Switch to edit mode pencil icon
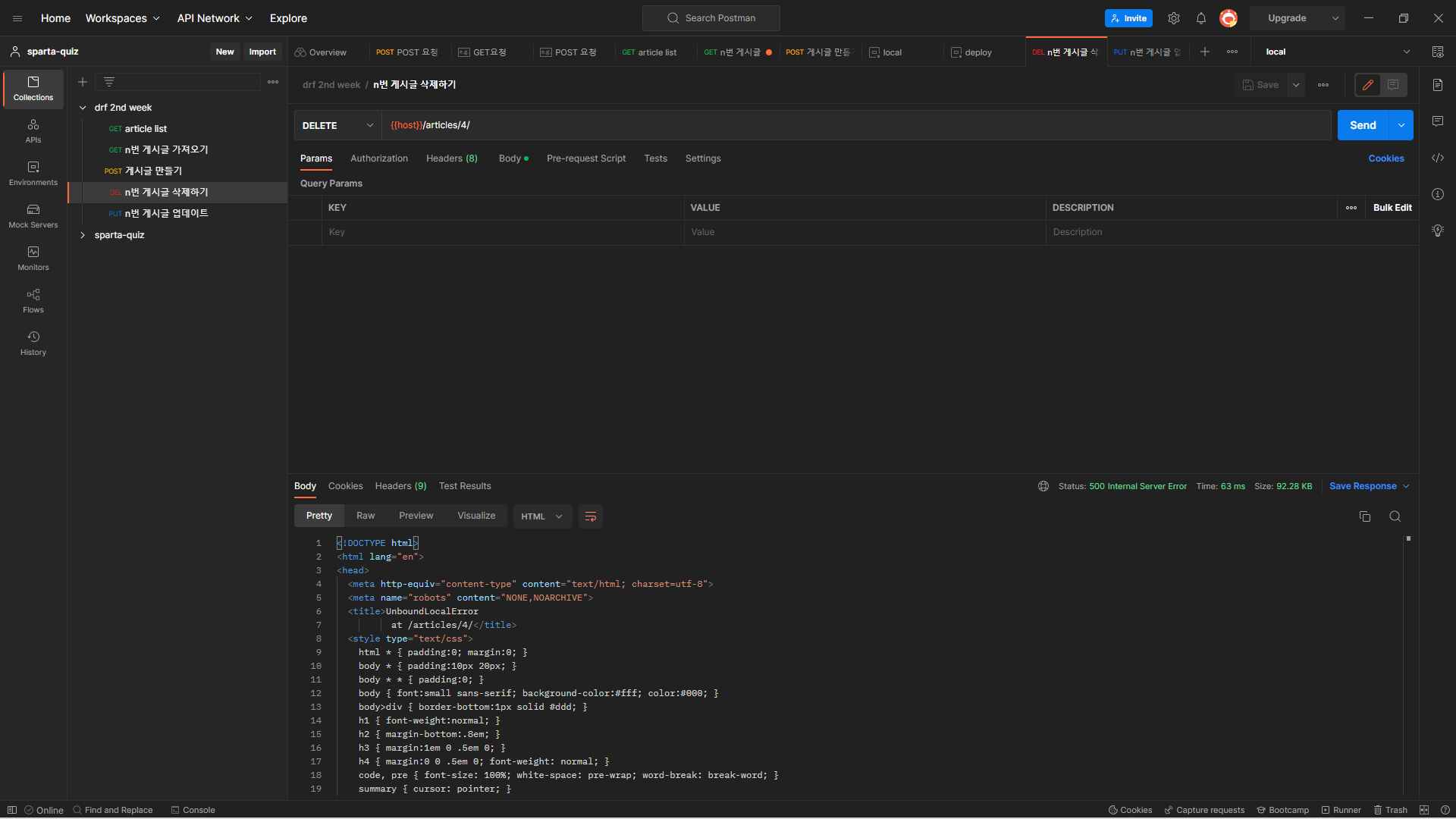The image size is (1456, 819). click(x=1367, y=85)
